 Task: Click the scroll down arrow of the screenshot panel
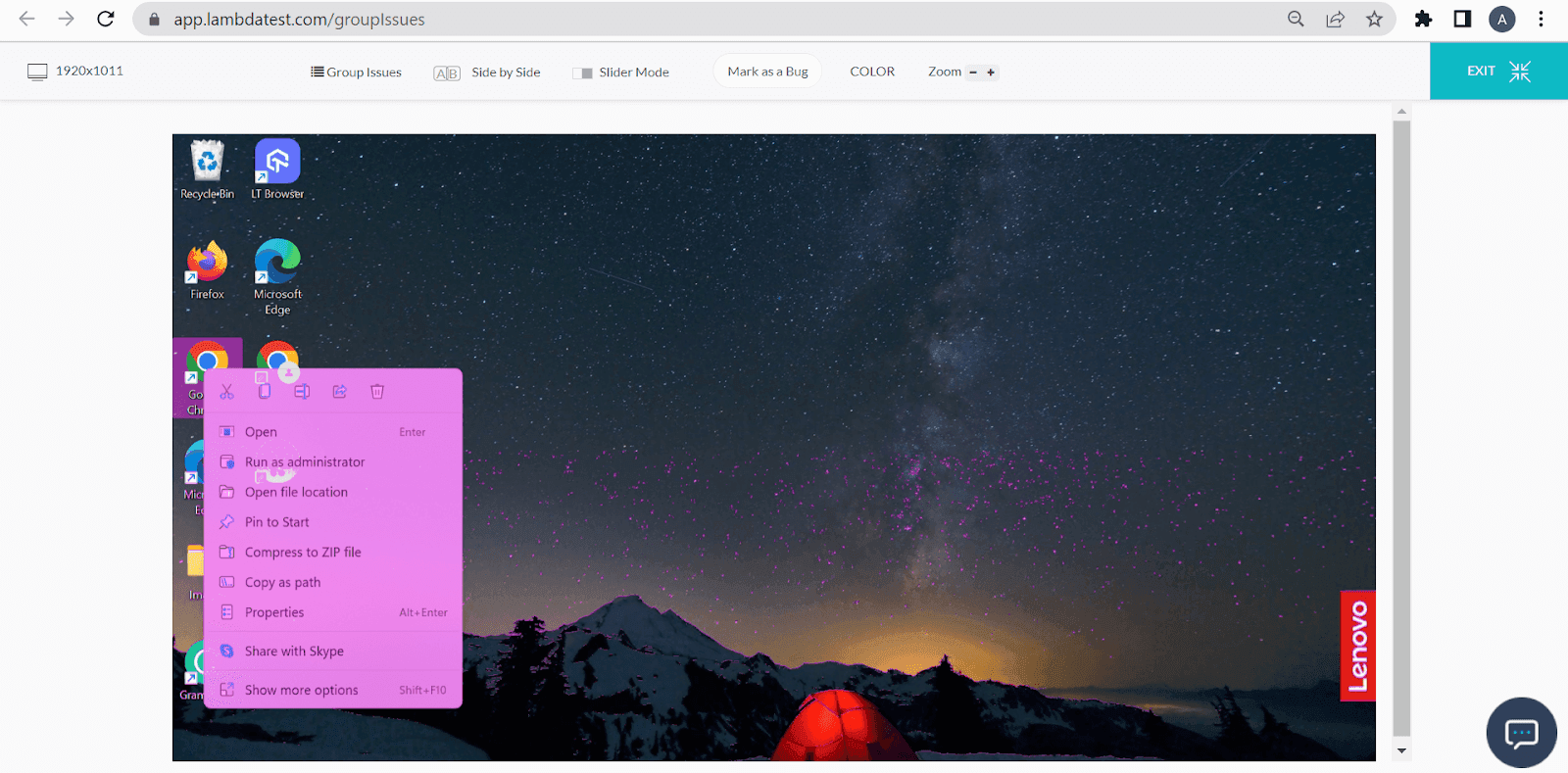pyautogui.click(x=1401, y=751)
